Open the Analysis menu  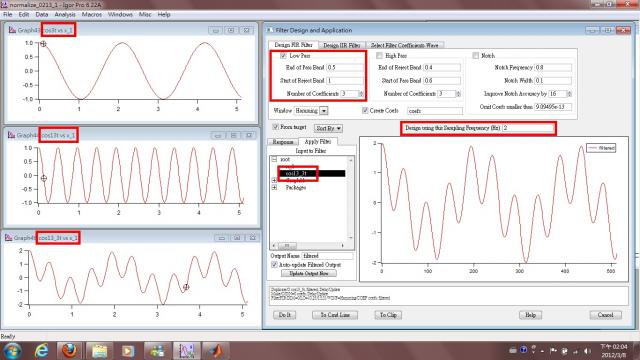point(65,14)
